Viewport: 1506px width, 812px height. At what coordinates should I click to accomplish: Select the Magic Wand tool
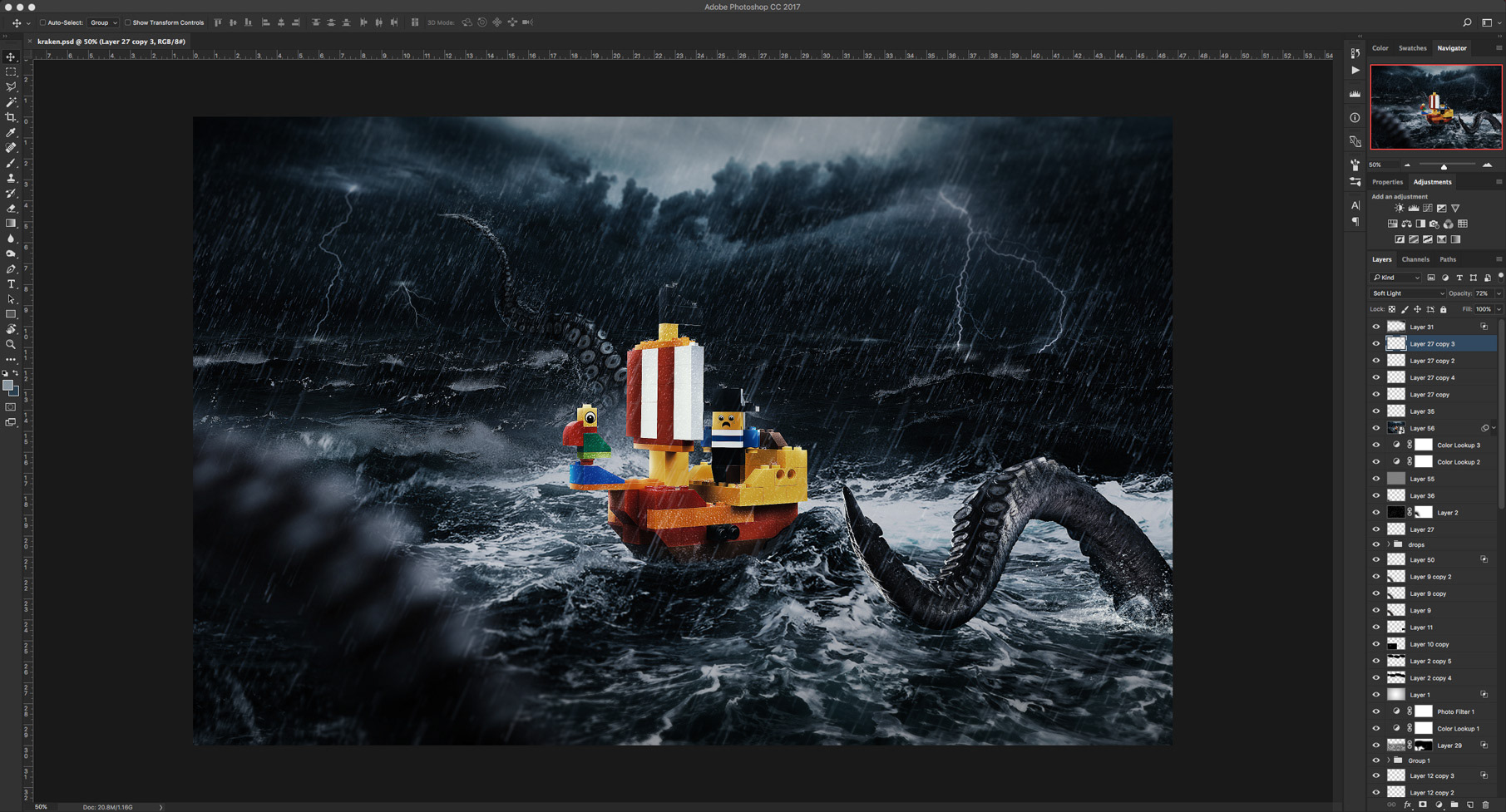point(11,102)
